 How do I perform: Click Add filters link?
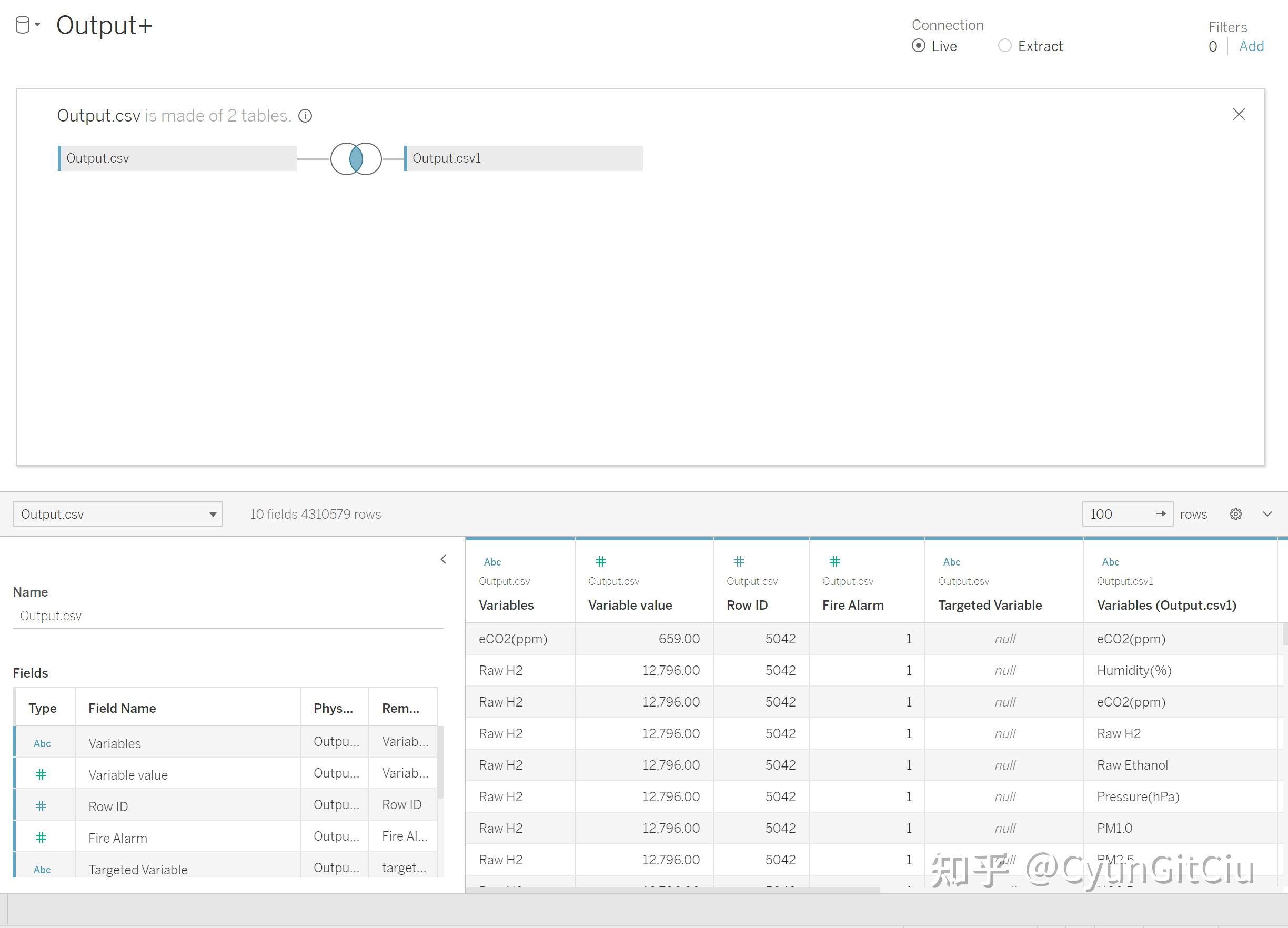[x=1251, y=47]
